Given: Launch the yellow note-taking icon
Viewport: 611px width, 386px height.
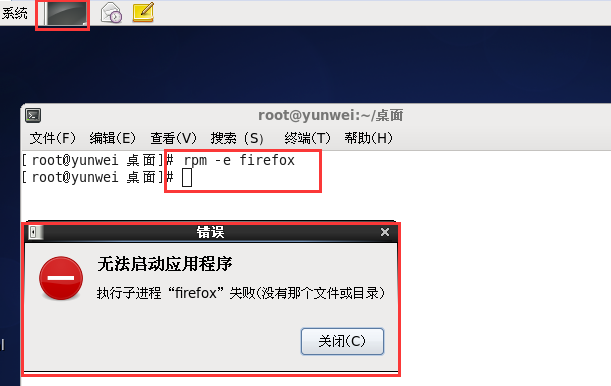Looking at the screenshot, I should (x=143, y=12).
